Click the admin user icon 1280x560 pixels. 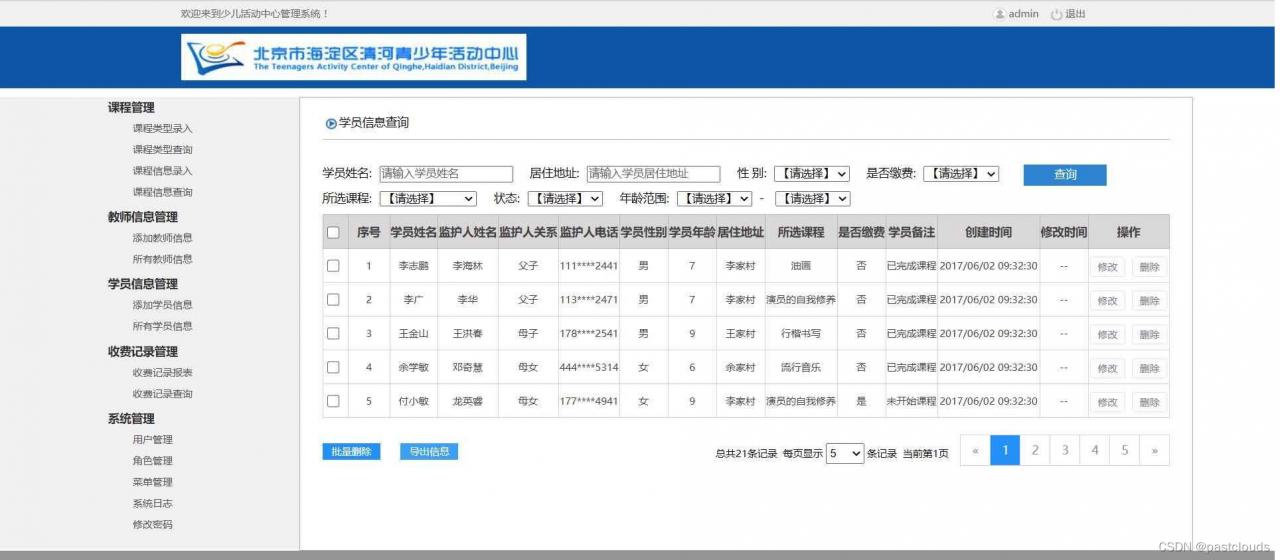pos(999,14)
